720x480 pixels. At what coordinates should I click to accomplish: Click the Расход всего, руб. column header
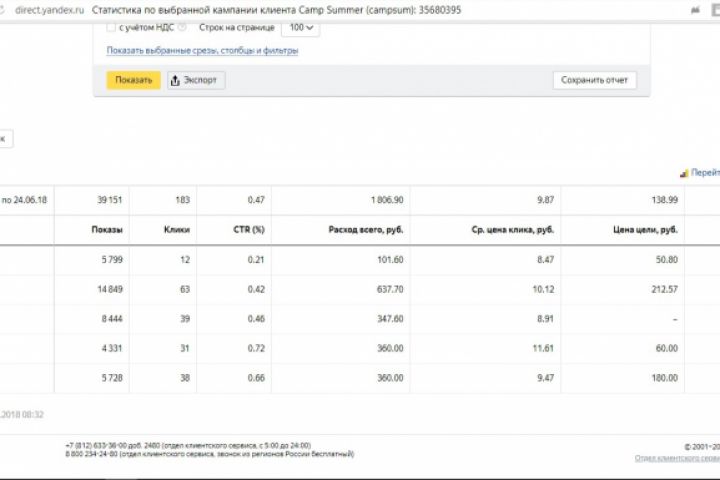point(366,229)
